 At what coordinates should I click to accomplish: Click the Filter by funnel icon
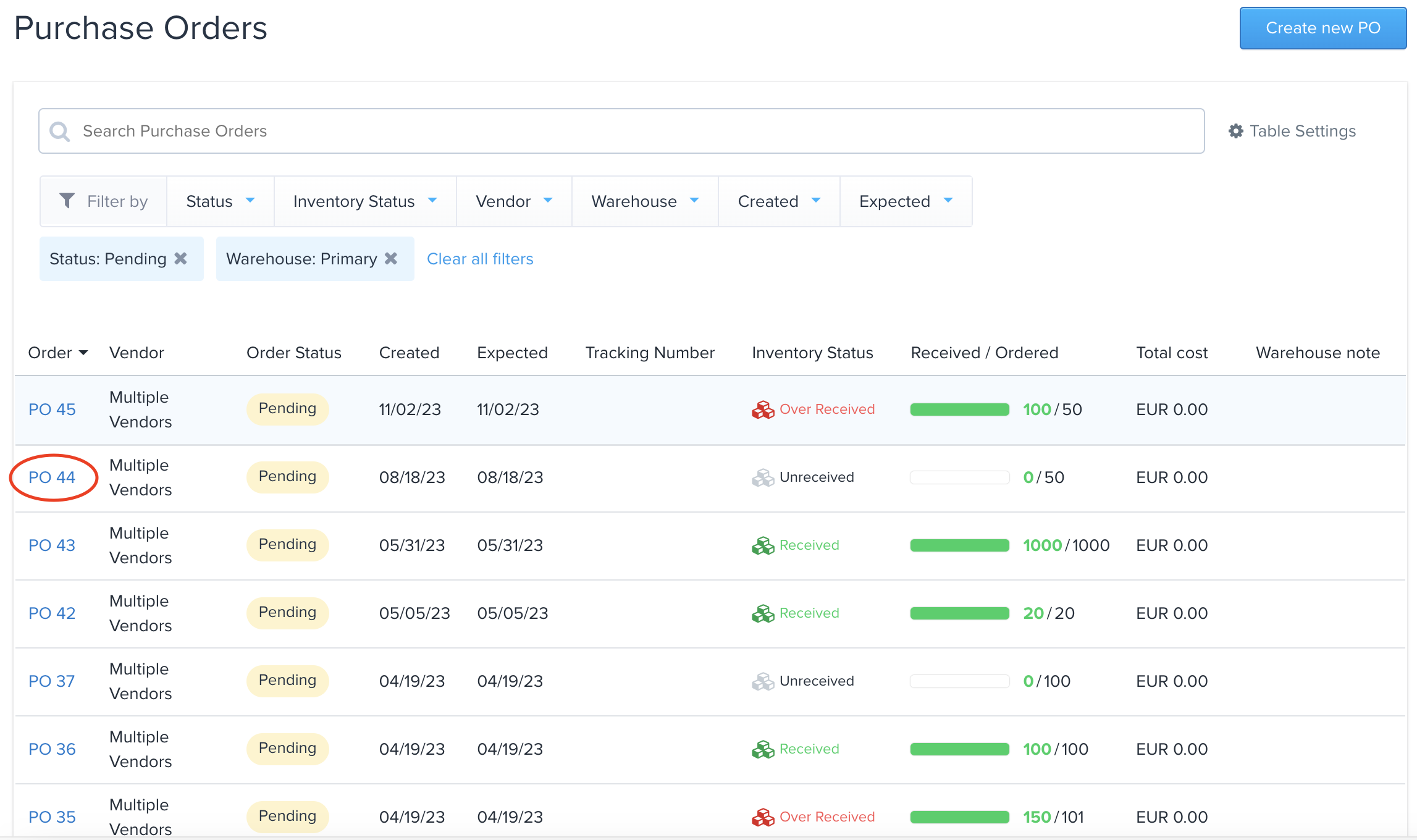[67, 201]
